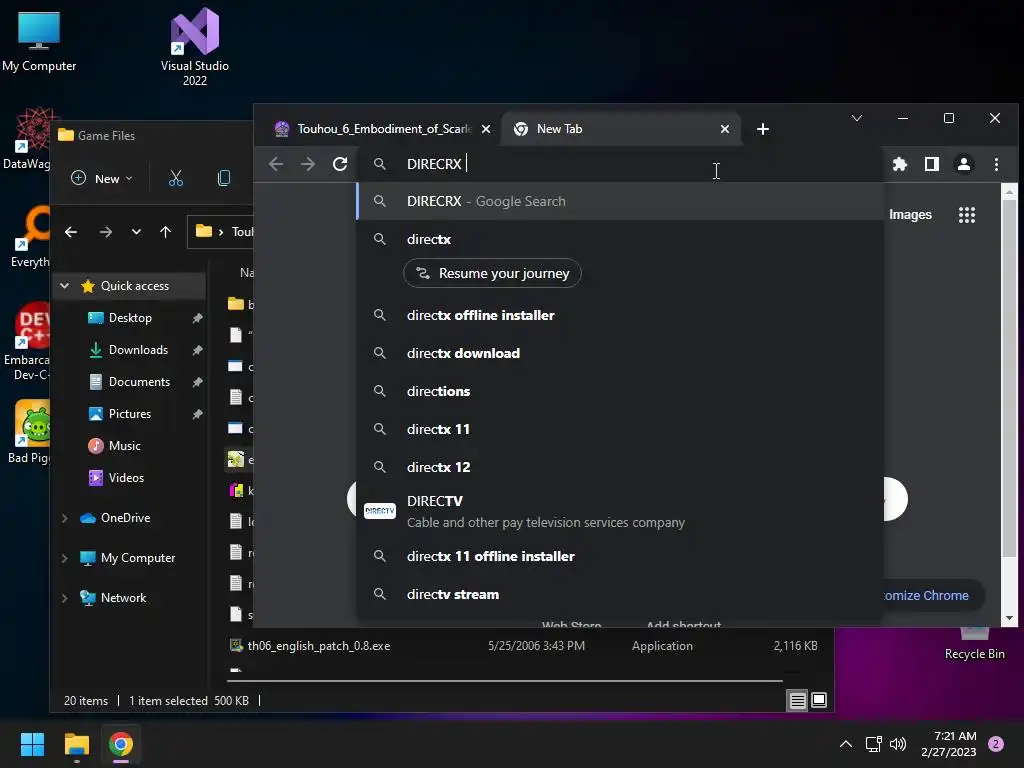The image size is (1024, 768).
Task: Go up one folder in File Explorer
Action: click(x=165, y=232)
